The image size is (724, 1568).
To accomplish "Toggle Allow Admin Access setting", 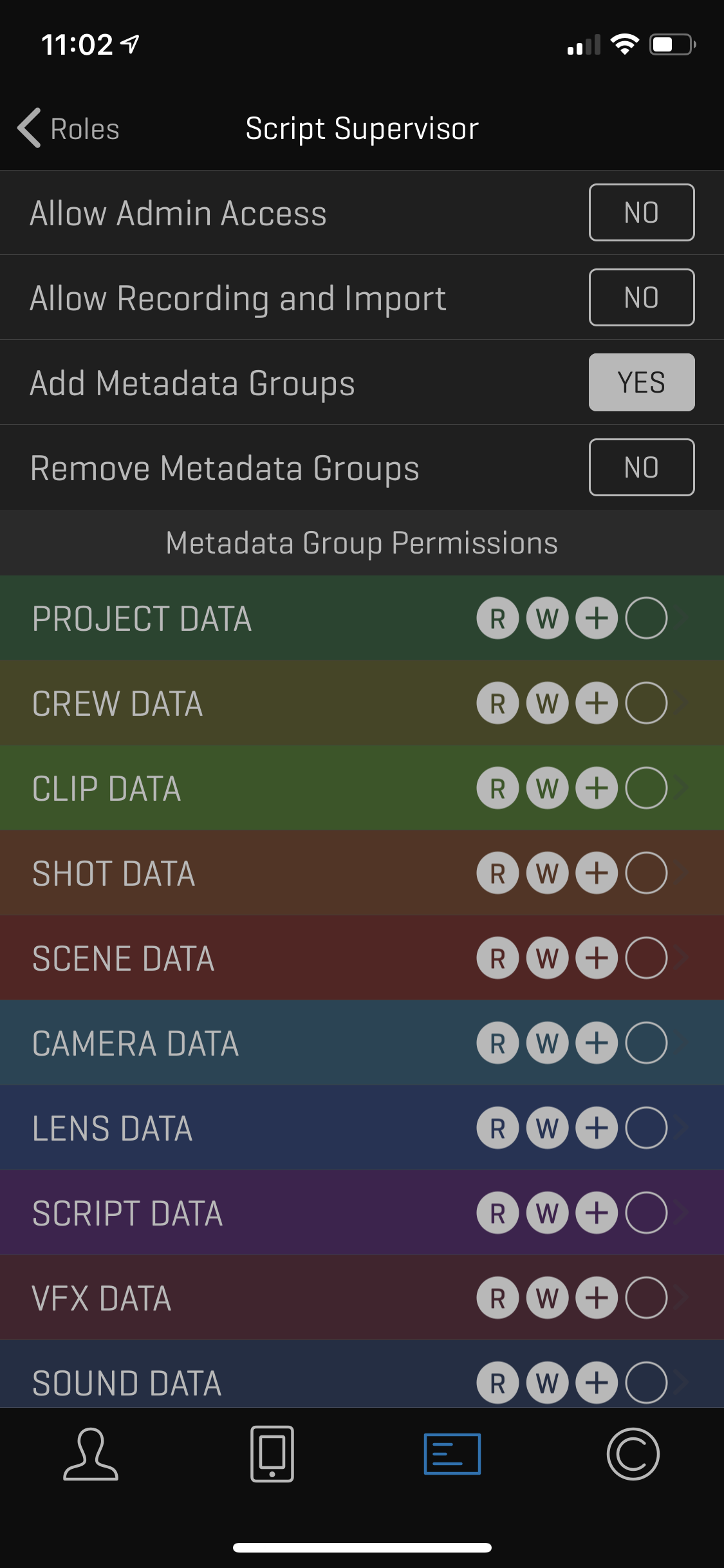I will coord(641,212).
